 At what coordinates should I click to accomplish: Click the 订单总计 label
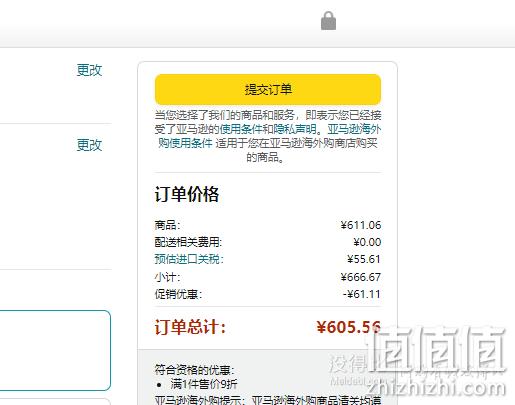190,327
